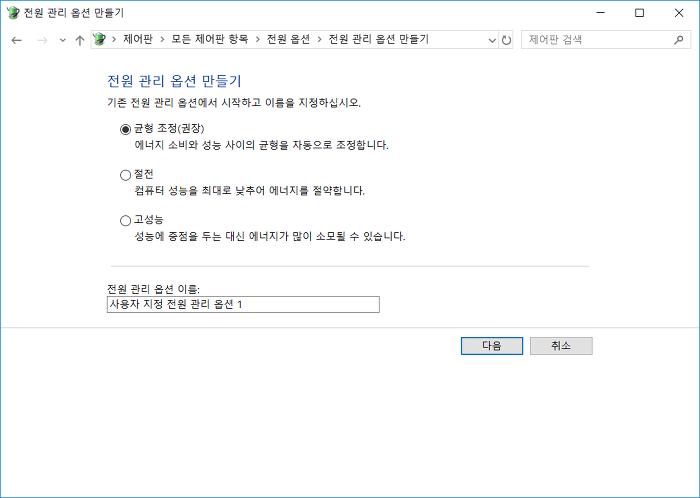Click the search magnifier icon
Image resolution: width=700 pixels, height=498 pixels.
point(679,40)
